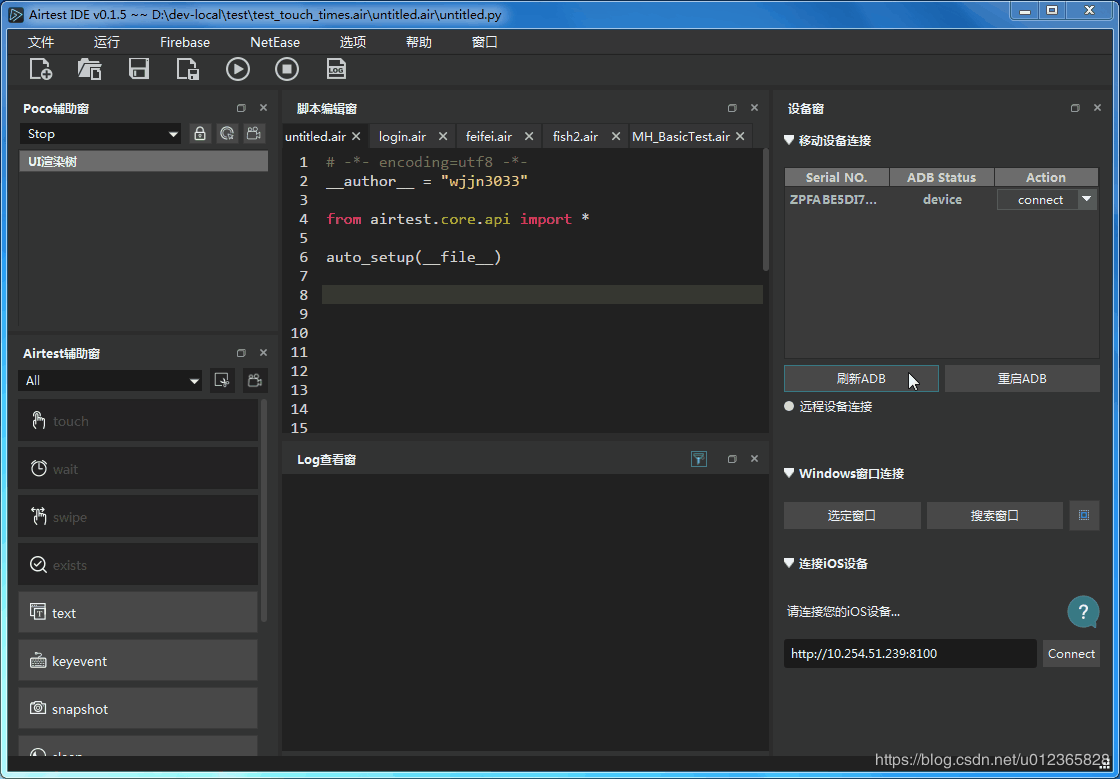Click the Windows window frame select icon
Image resolution: width=1120 pixels, height=779 pixels.
pyautogui.click(x=1084, y=516)
